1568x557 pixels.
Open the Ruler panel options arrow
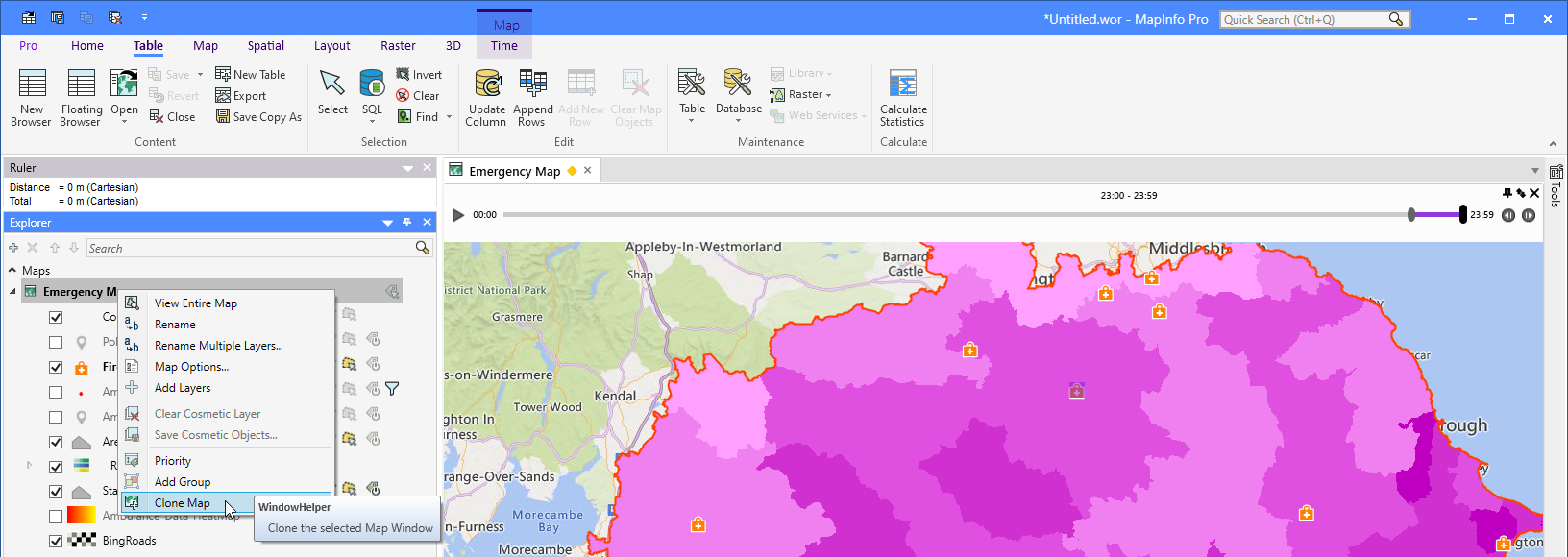tap(407, 168)
